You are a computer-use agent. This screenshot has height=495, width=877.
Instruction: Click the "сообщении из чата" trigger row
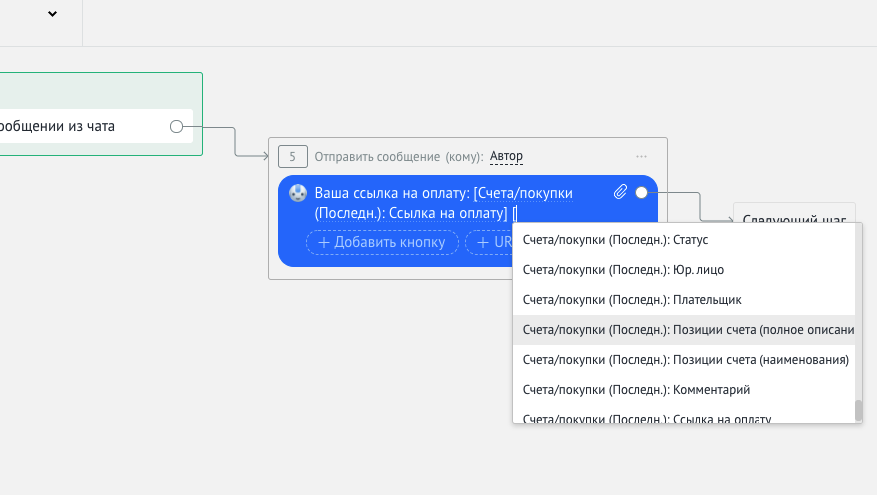tap(96, 126)
